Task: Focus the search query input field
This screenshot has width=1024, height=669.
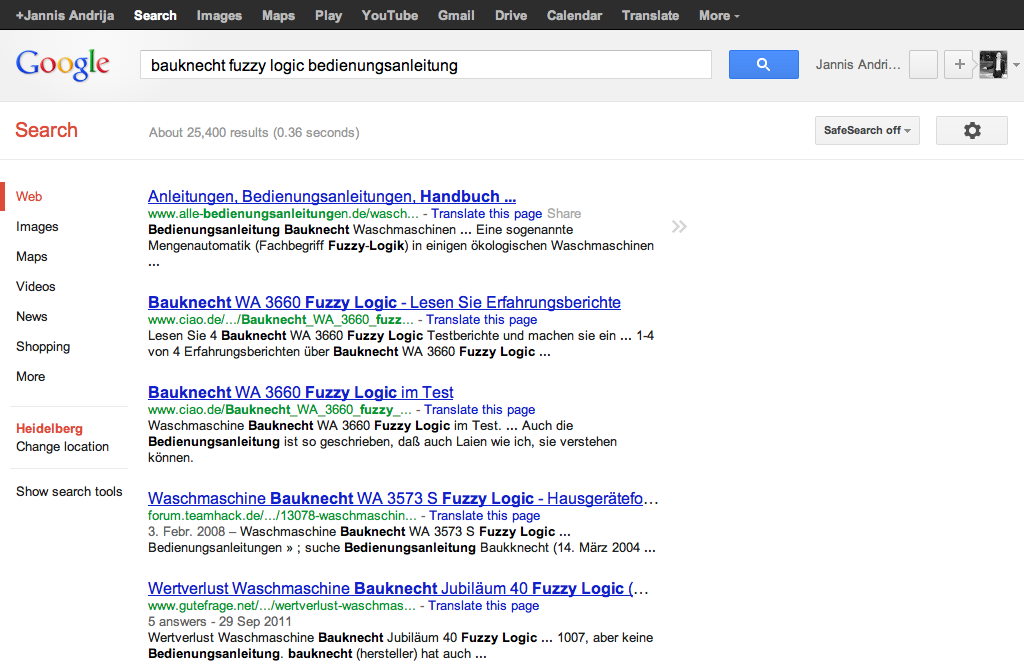Action: 426,65
